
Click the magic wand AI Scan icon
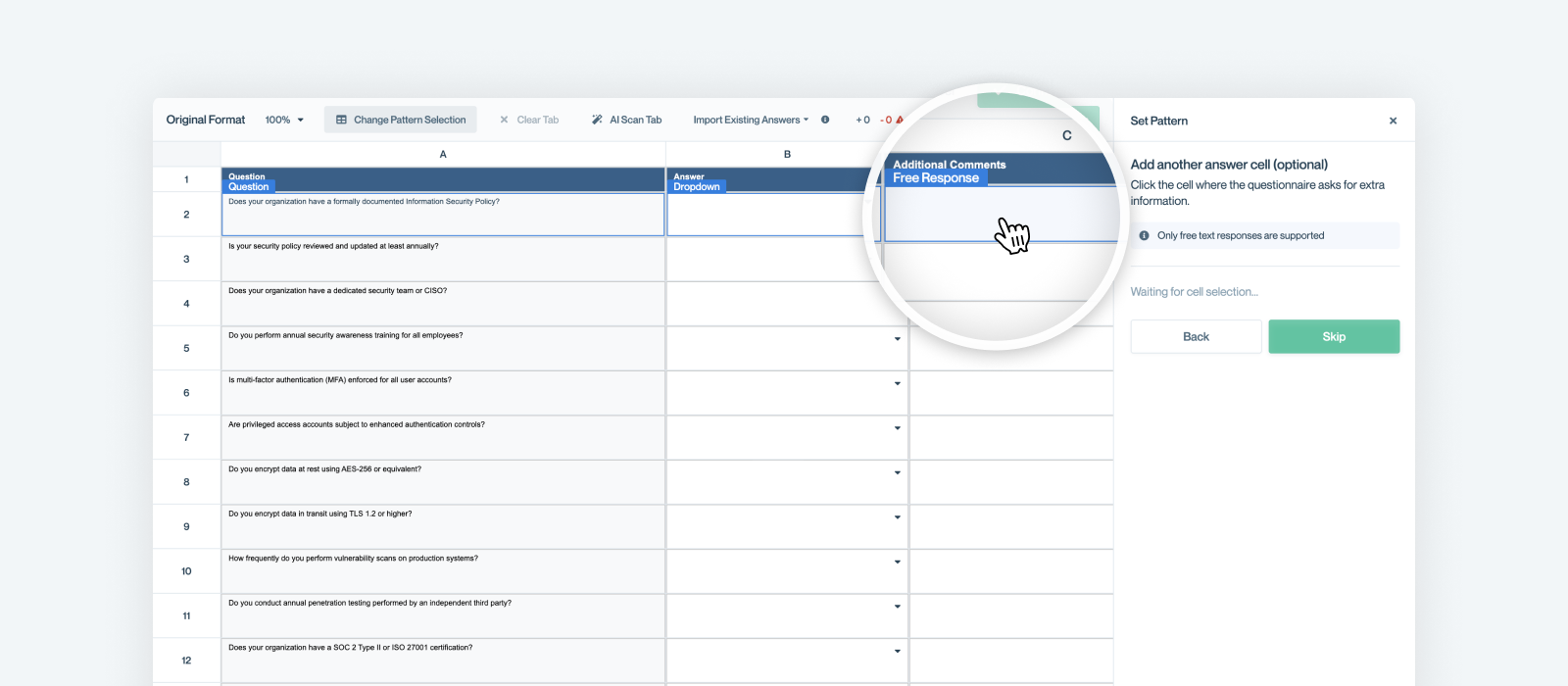pyautogui.click(x=597, y=120)
